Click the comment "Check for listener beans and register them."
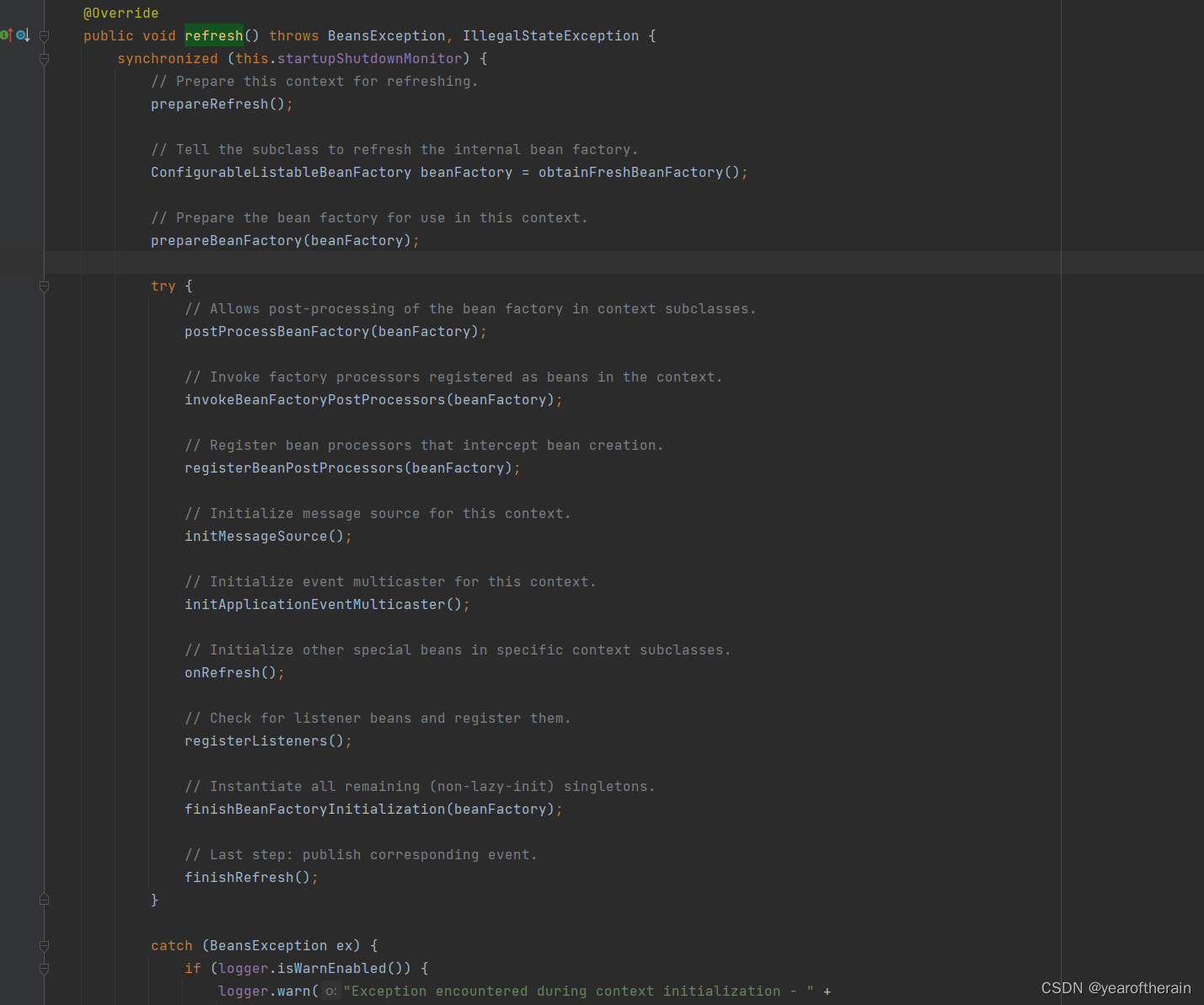 click(377, 719)
